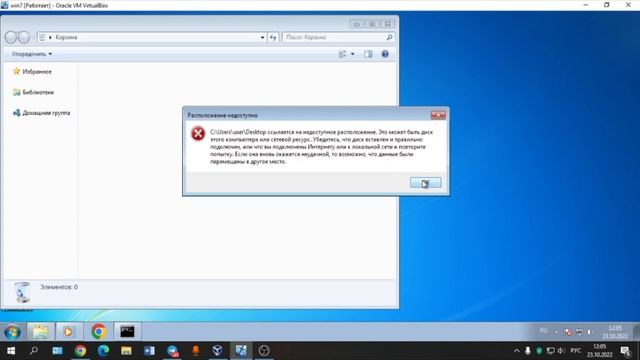The height and width of the screenshot is (360, 640).
Task: Click the orange app icon on the host taskbar
Action: click(x=196, y=351)
